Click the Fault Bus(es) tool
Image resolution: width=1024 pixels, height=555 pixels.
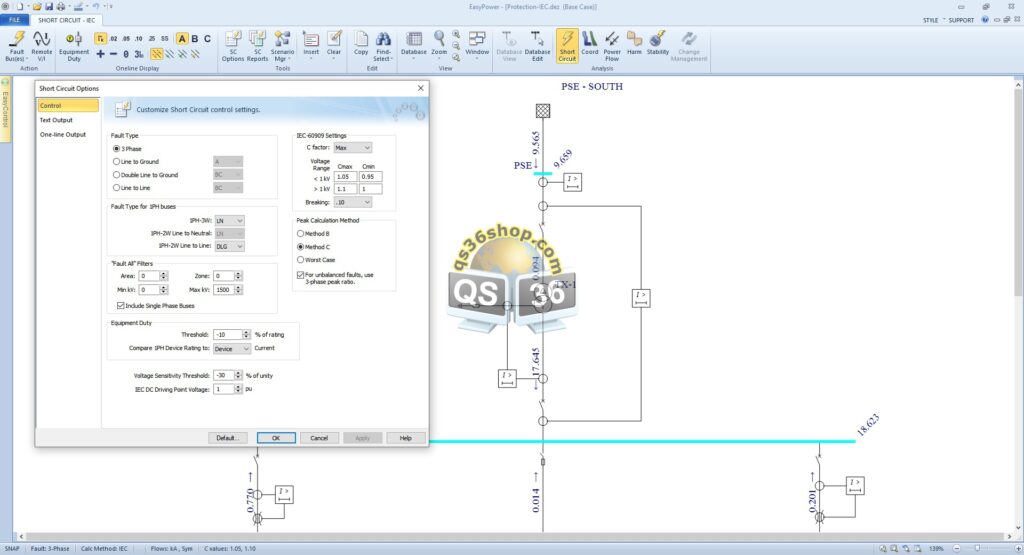[x=16, y=46]
